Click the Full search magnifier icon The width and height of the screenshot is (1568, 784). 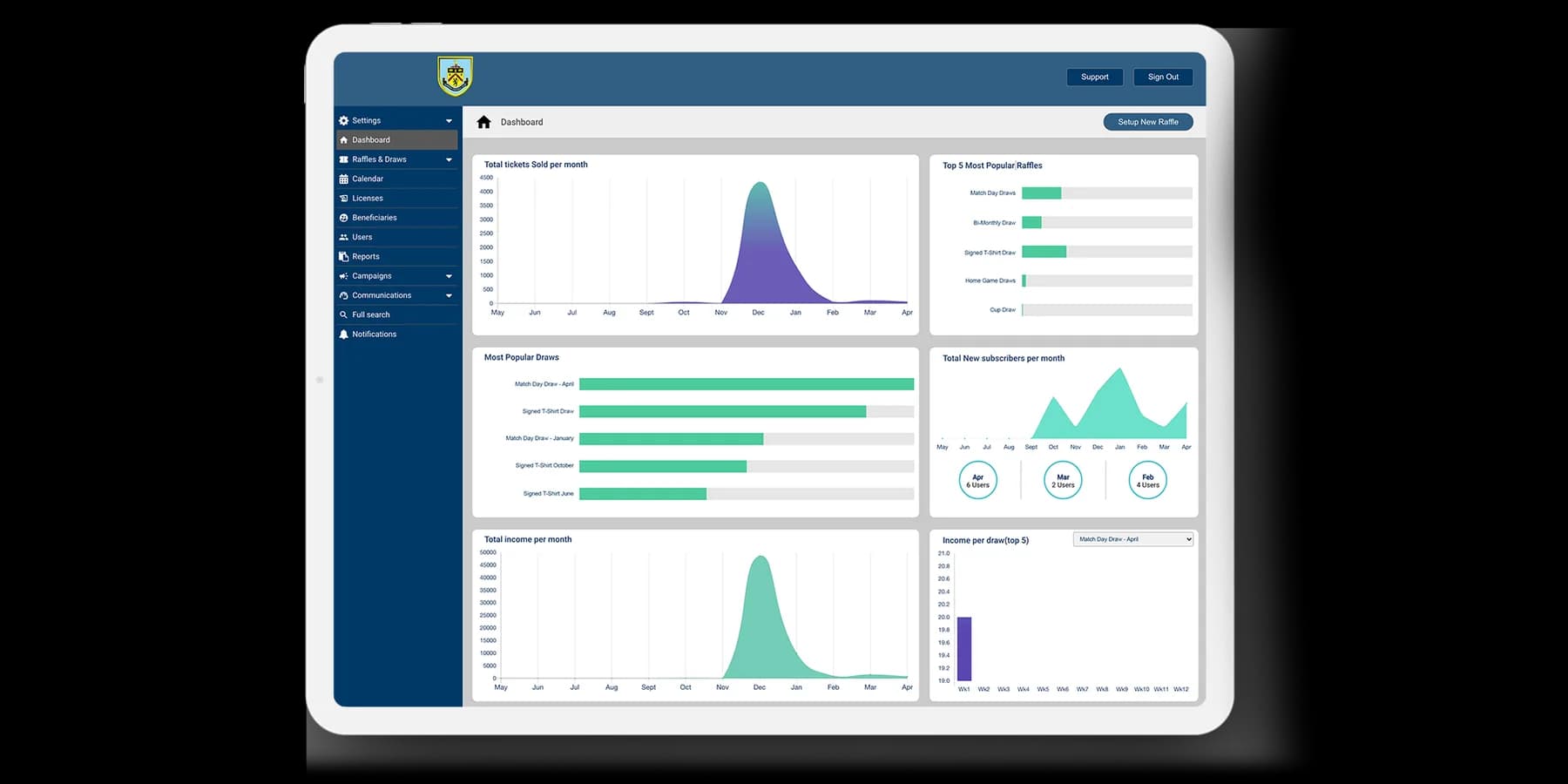point(343,314)
